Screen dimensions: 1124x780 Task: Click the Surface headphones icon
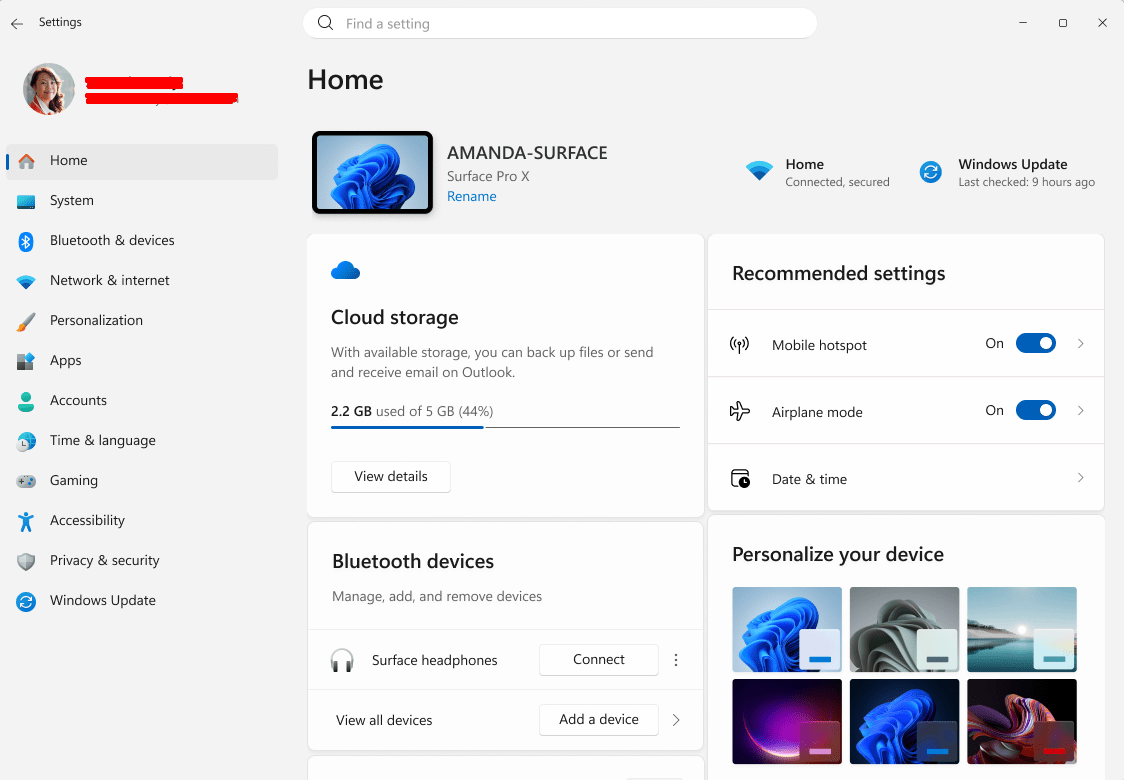tap(342, 660)
